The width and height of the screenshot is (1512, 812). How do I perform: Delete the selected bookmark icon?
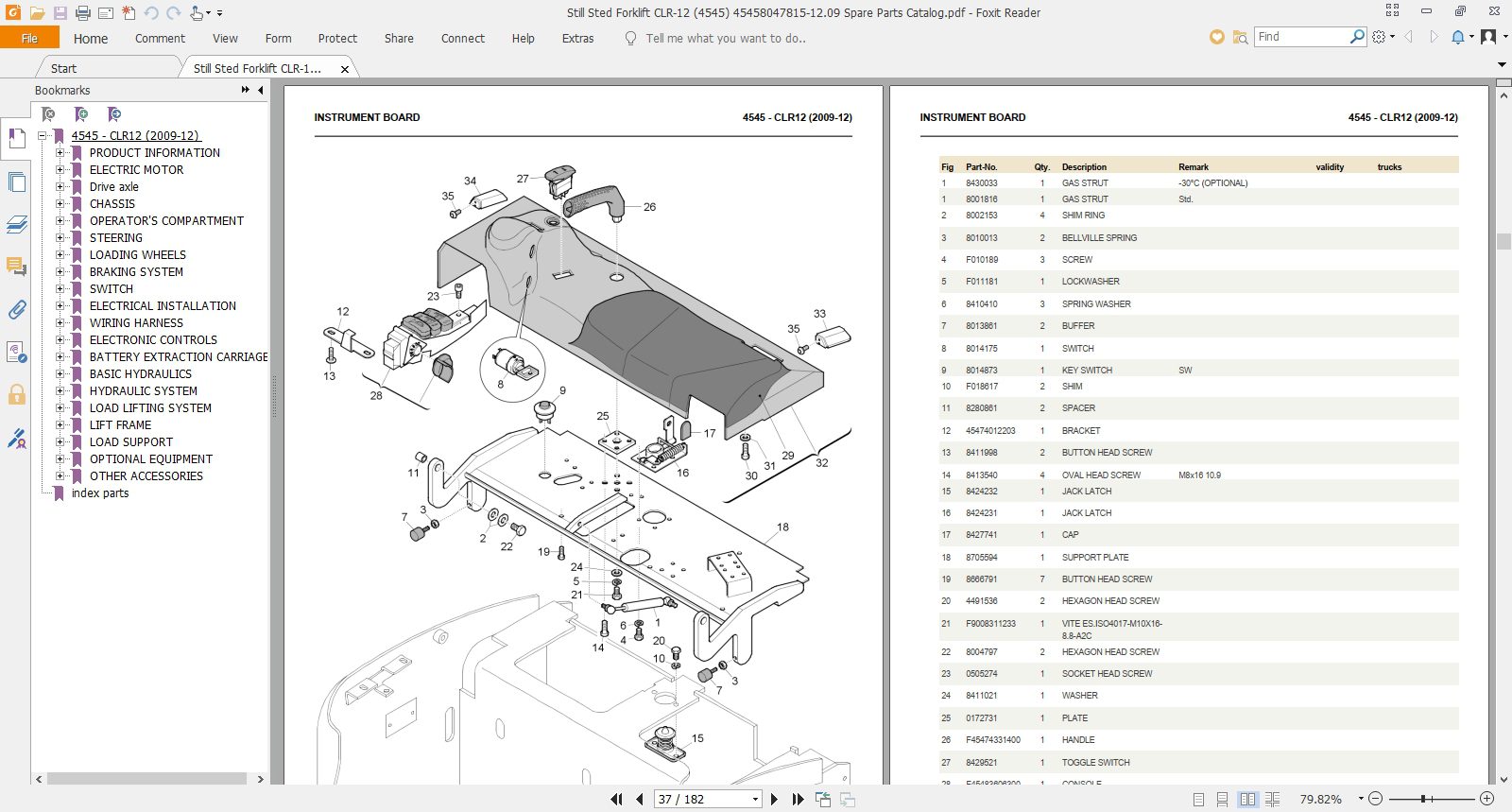48,114
